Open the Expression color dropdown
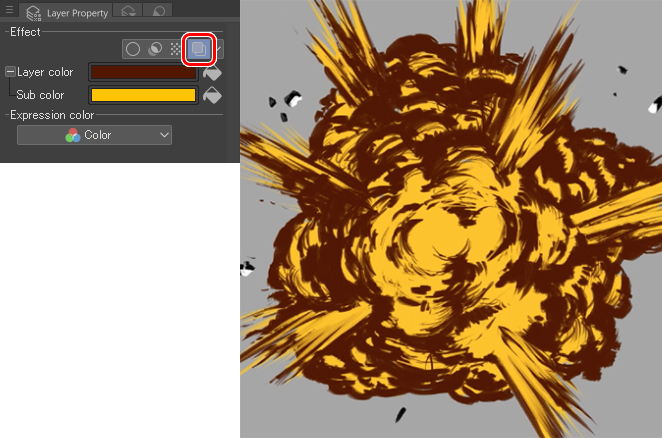 pyautogui.click(x=94, y=135)
